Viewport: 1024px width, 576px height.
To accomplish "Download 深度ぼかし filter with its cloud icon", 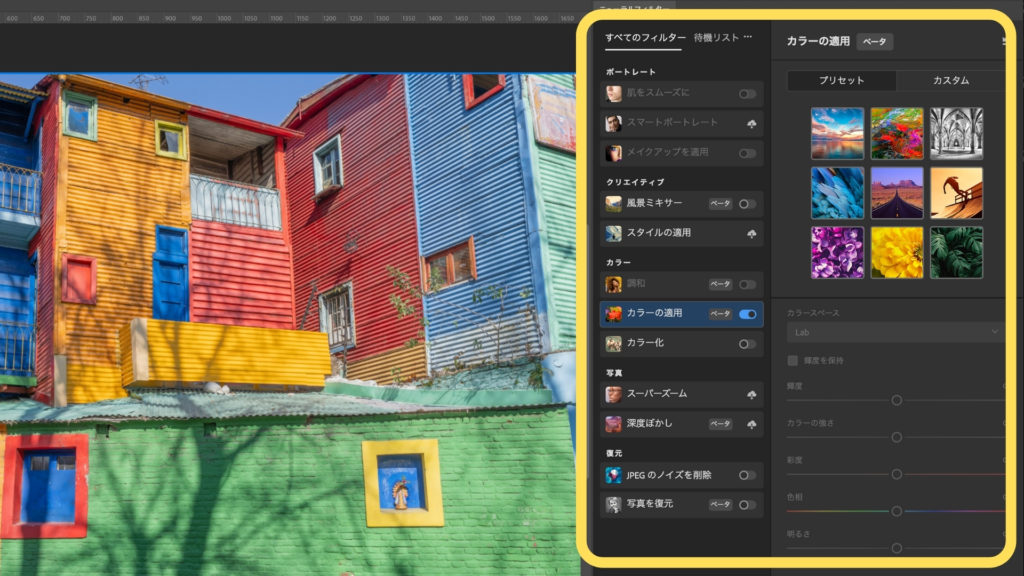I will coord(750,424).
